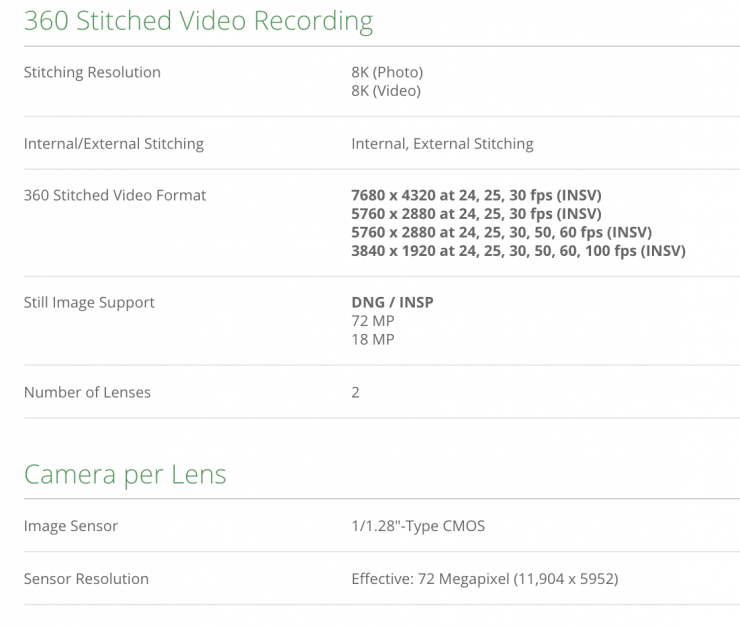Click the "DNG / INSP" text
The image size is (740, 627).
[392, 302]
